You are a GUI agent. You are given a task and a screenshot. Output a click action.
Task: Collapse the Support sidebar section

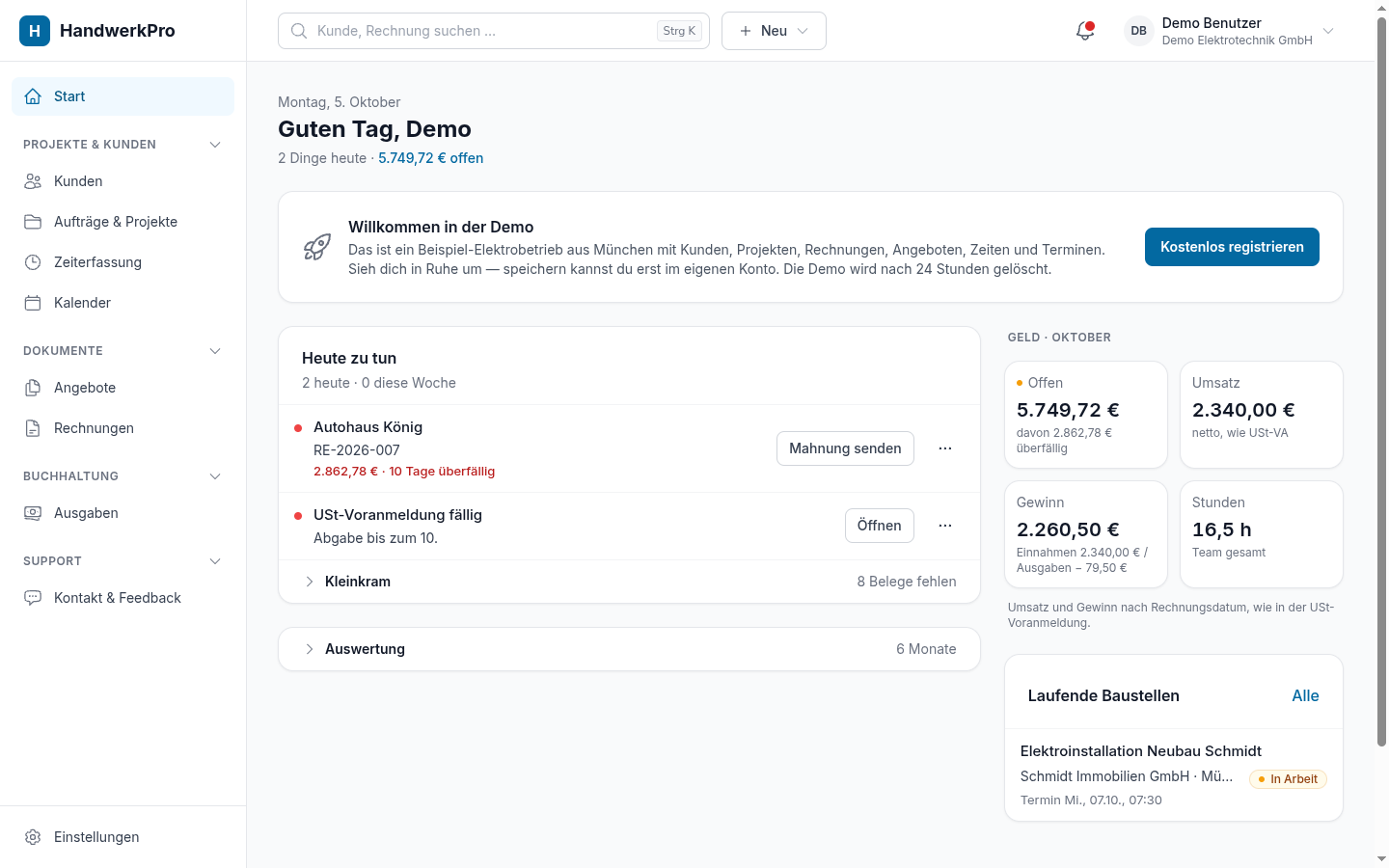tap(215, 561)
